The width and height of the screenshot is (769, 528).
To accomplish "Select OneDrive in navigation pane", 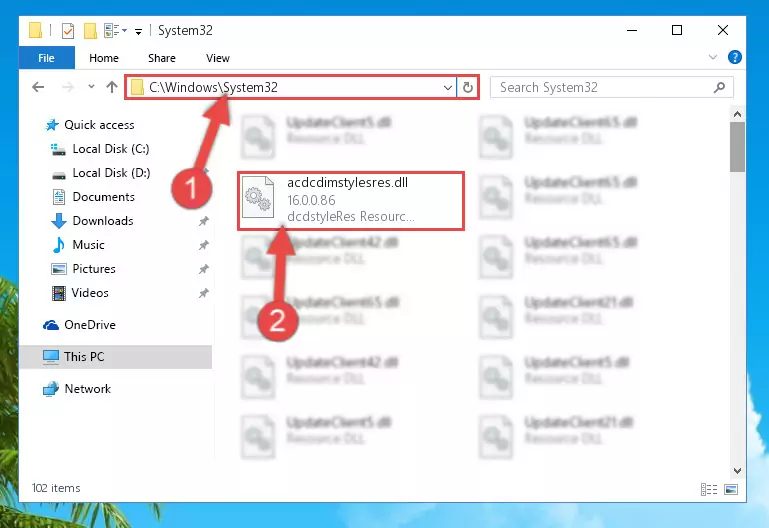I will tap(90, 325).
